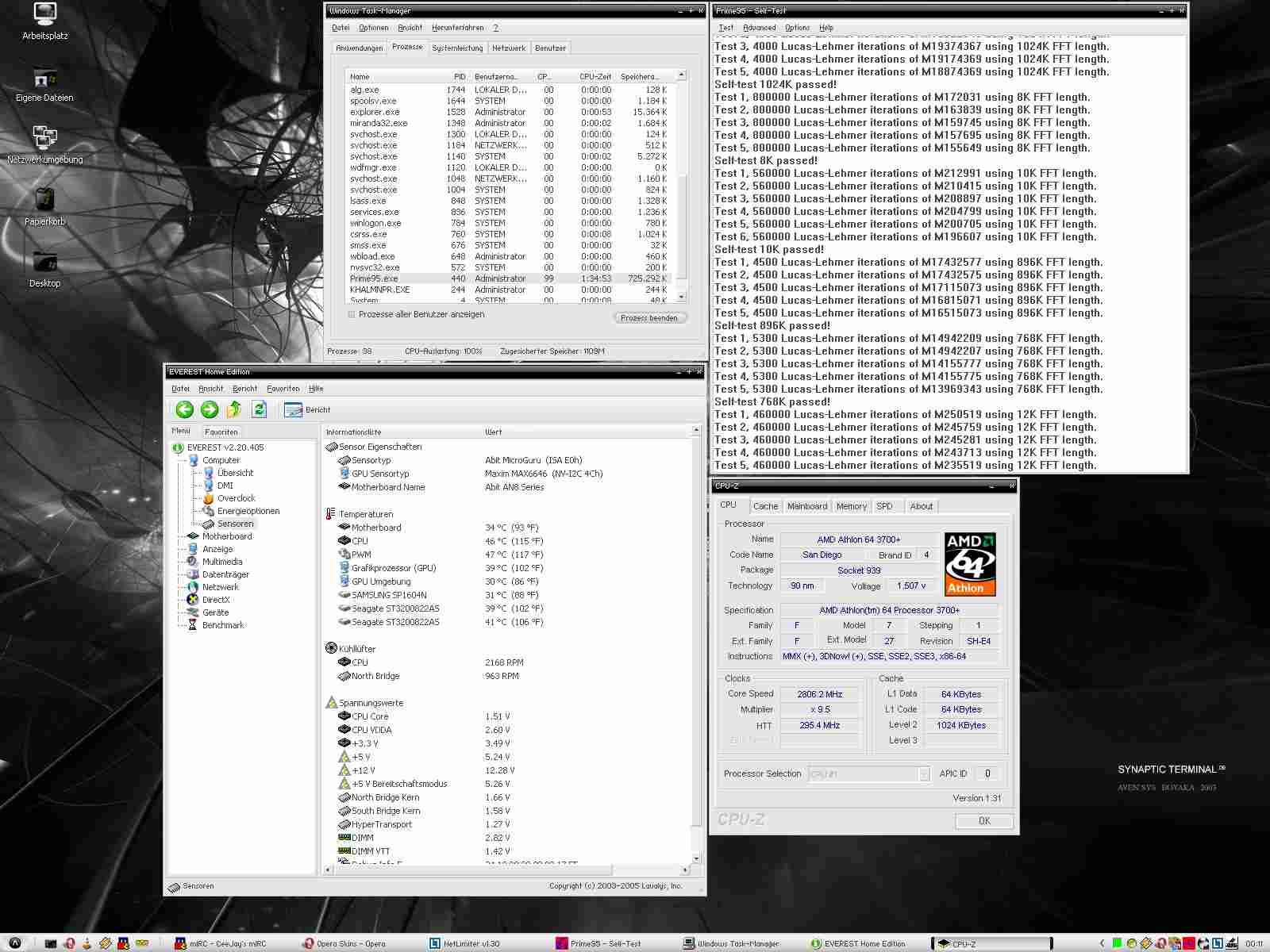Click the Refresh icon in EVEREST toolbar
This screenshot has height=952, width=1270.
pyautogui.click(x=259, y=409)
